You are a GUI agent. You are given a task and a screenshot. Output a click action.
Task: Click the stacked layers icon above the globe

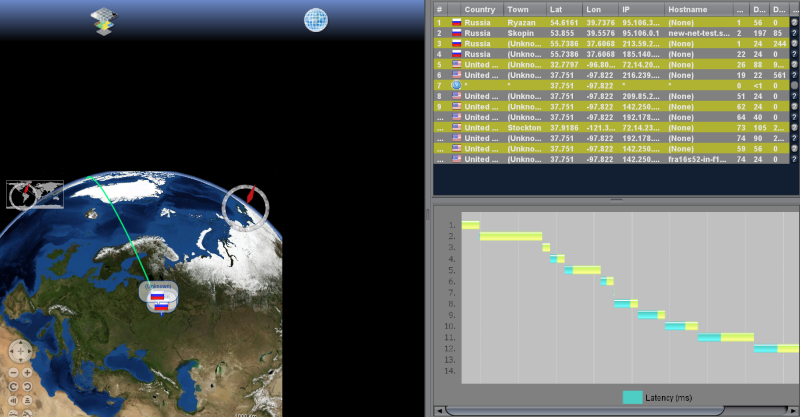tap(103, 20)
